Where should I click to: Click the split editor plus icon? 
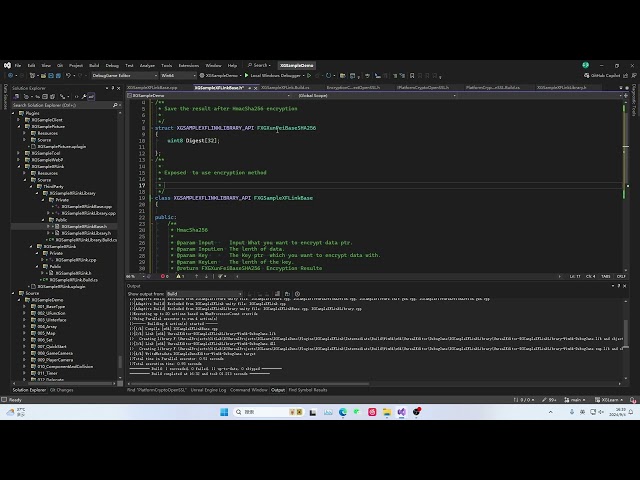(626, 96)
